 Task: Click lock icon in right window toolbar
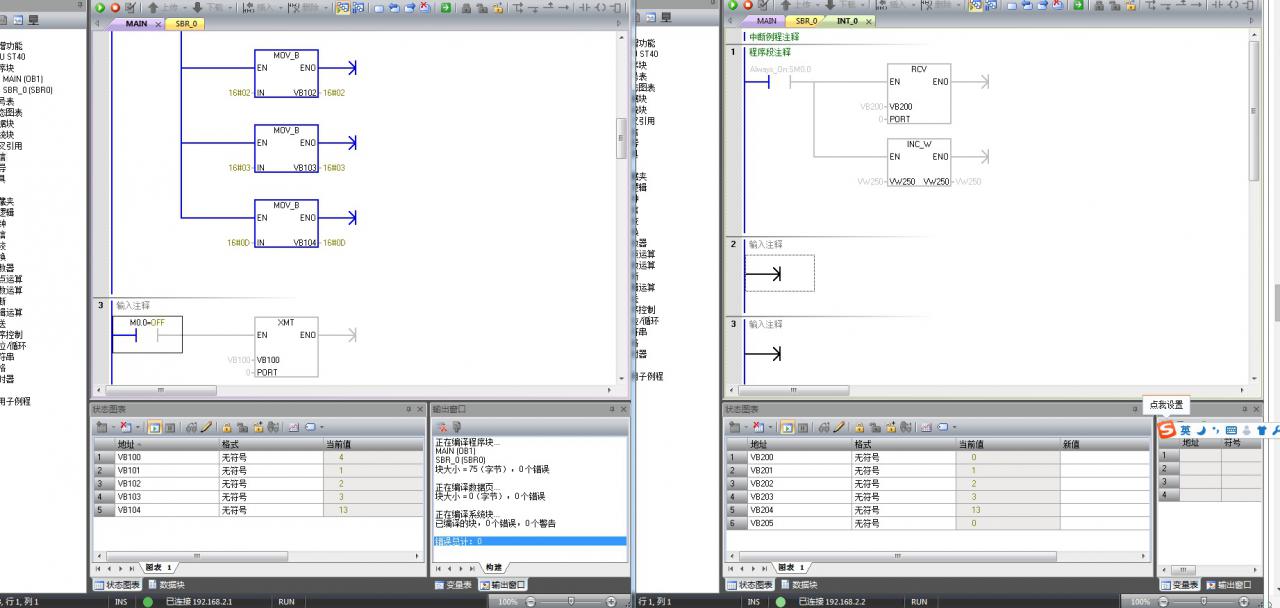pyautogui.click(x=1099, y=6)
